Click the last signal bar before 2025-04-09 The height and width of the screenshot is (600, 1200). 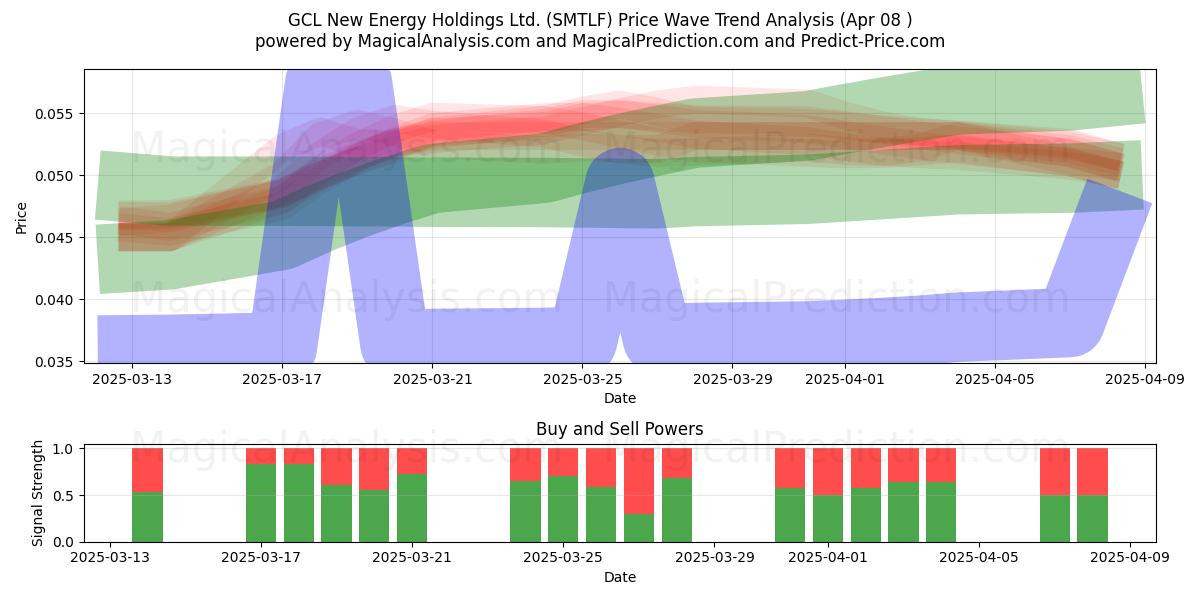pos(1093,495)
